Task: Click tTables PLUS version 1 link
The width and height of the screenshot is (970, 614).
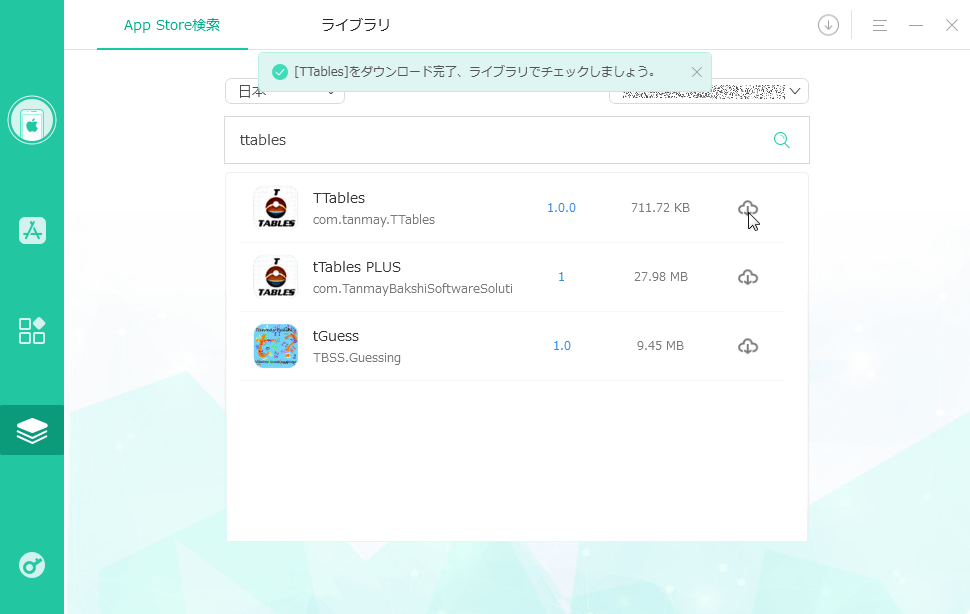Action: [561, 277]
